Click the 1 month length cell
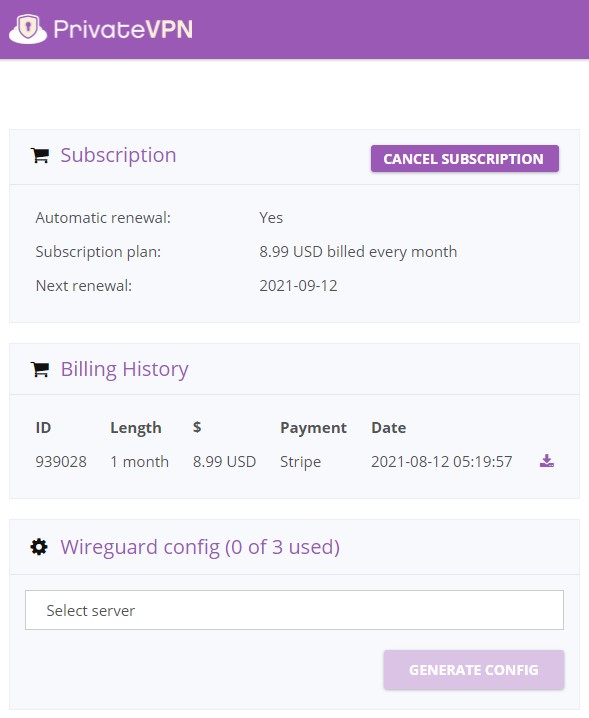The width and height of the screenshot is (589, 718). coord(140,461)
